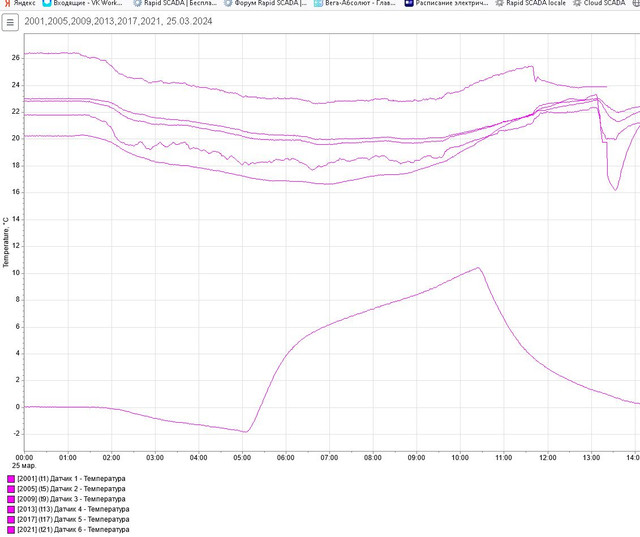Click the 08:00 time axis label
The width and height of the screenshot is (640, 537).
pos(373,458)
